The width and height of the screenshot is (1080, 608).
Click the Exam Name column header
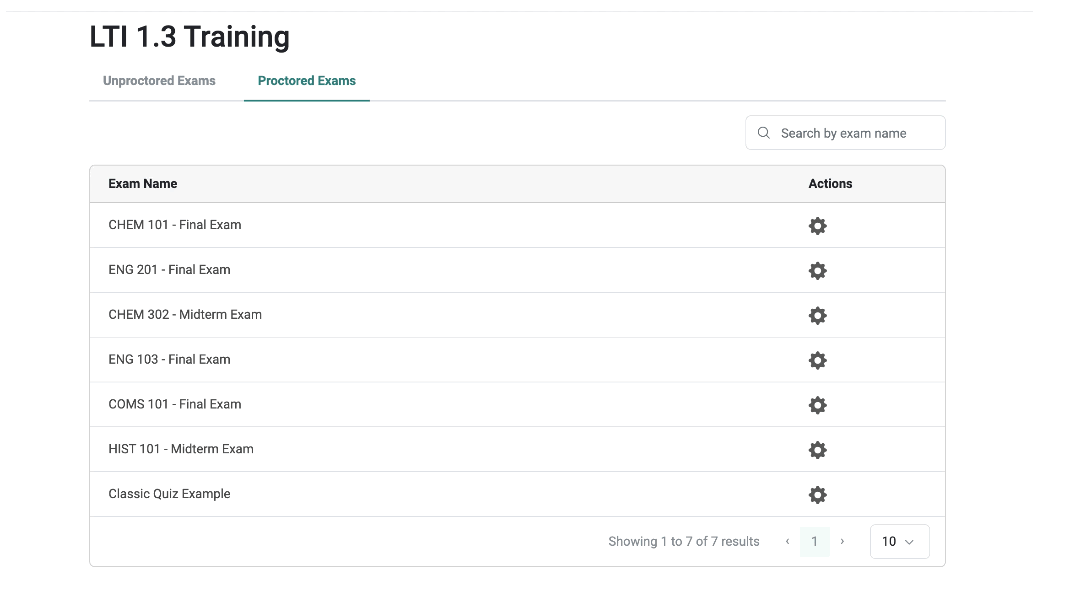coord(143,184)
